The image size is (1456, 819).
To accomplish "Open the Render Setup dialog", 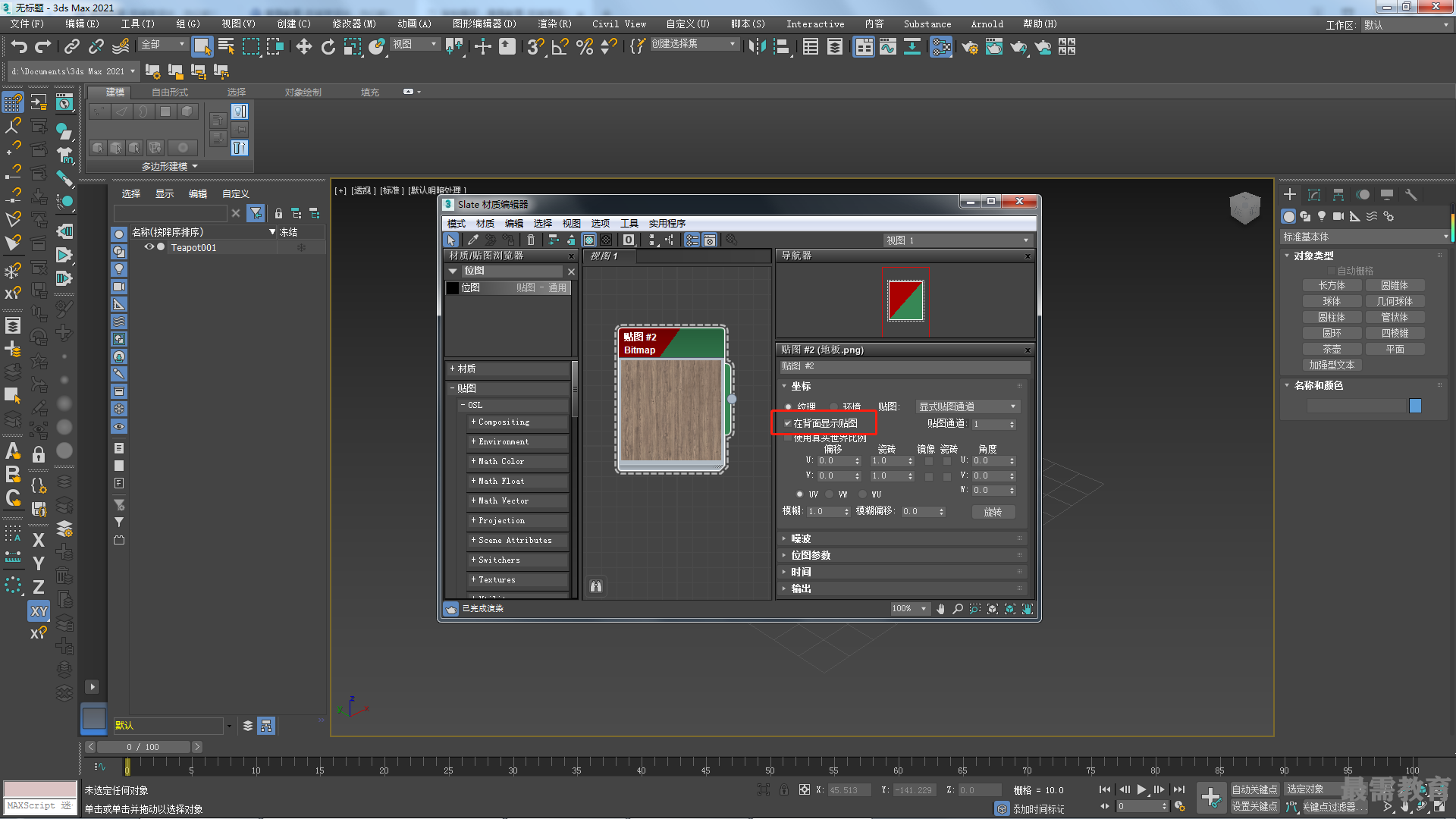I will coord(970,47).
